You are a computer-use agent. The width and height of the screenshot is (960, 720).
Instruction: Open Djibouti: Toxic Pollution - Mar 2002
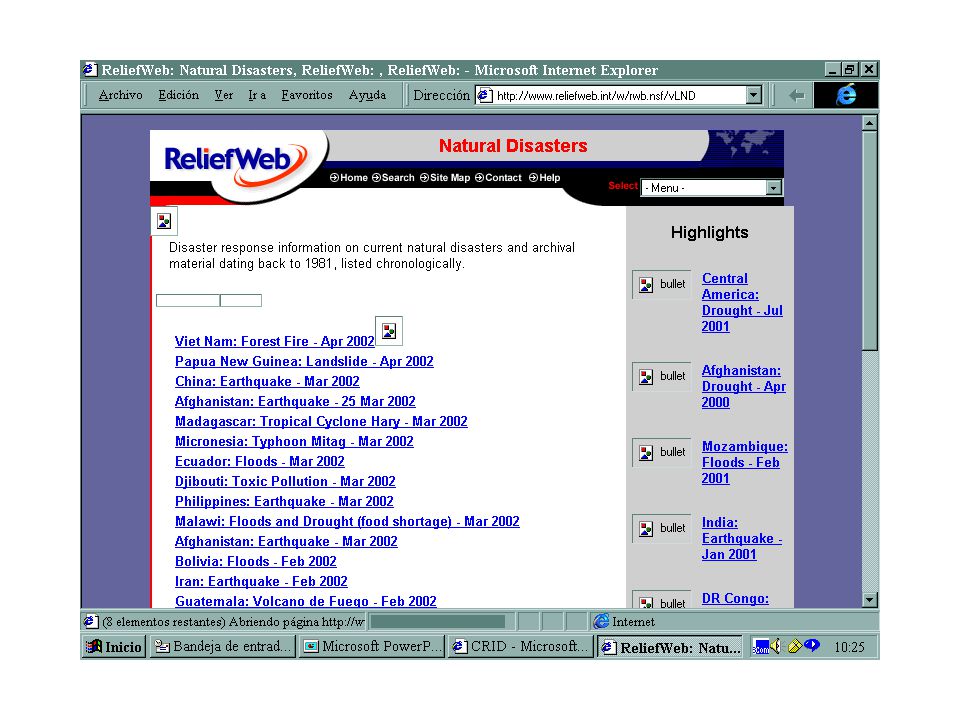(285, 482)
